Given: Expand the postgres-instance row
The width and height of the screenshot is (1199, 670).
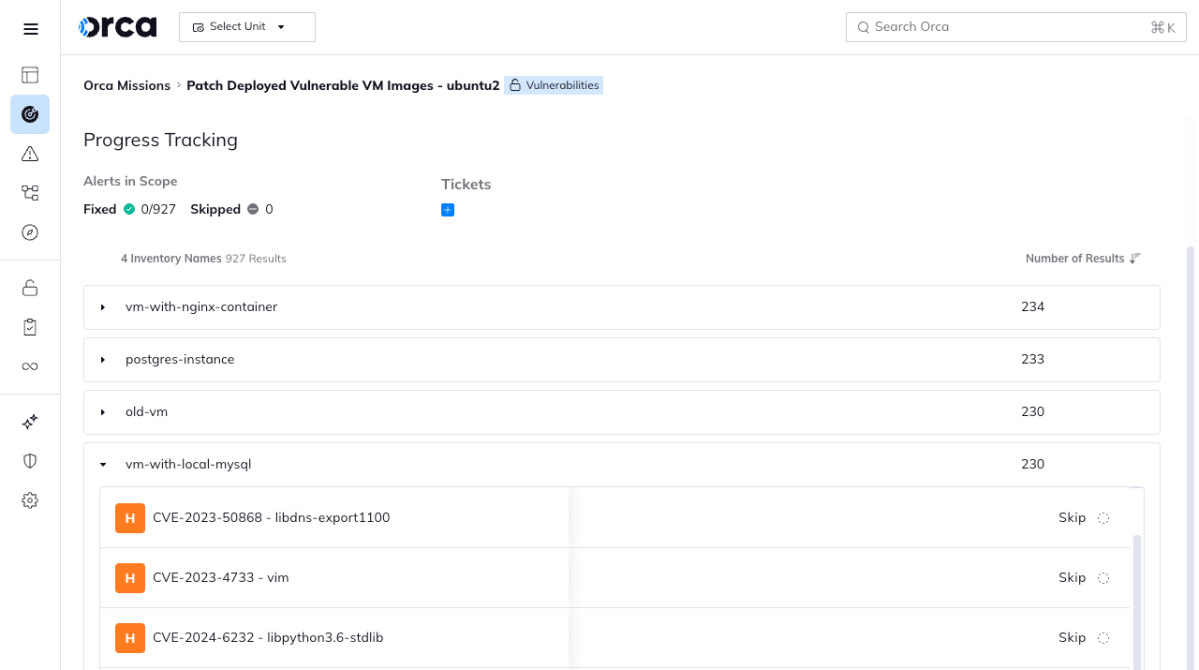Looking at the screenshot, I should (x=103, y=359).
